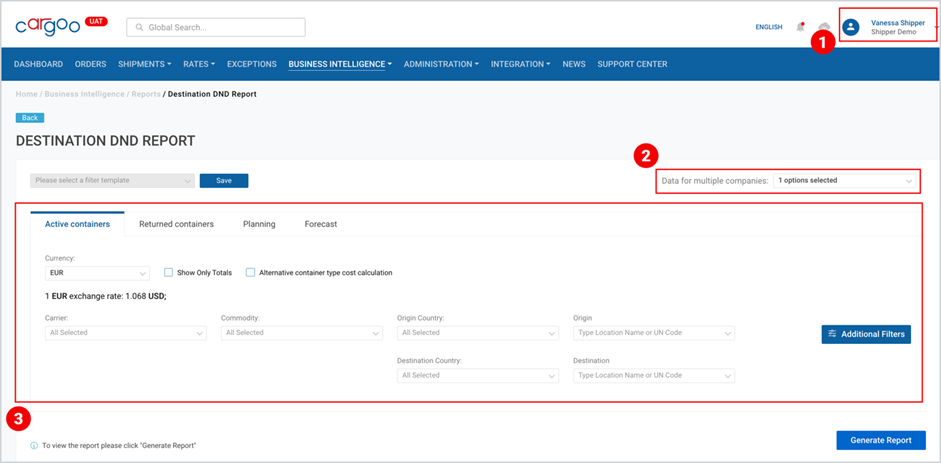
Task: Expand Data for multiple companies dropdown
Action: point(845,181)
